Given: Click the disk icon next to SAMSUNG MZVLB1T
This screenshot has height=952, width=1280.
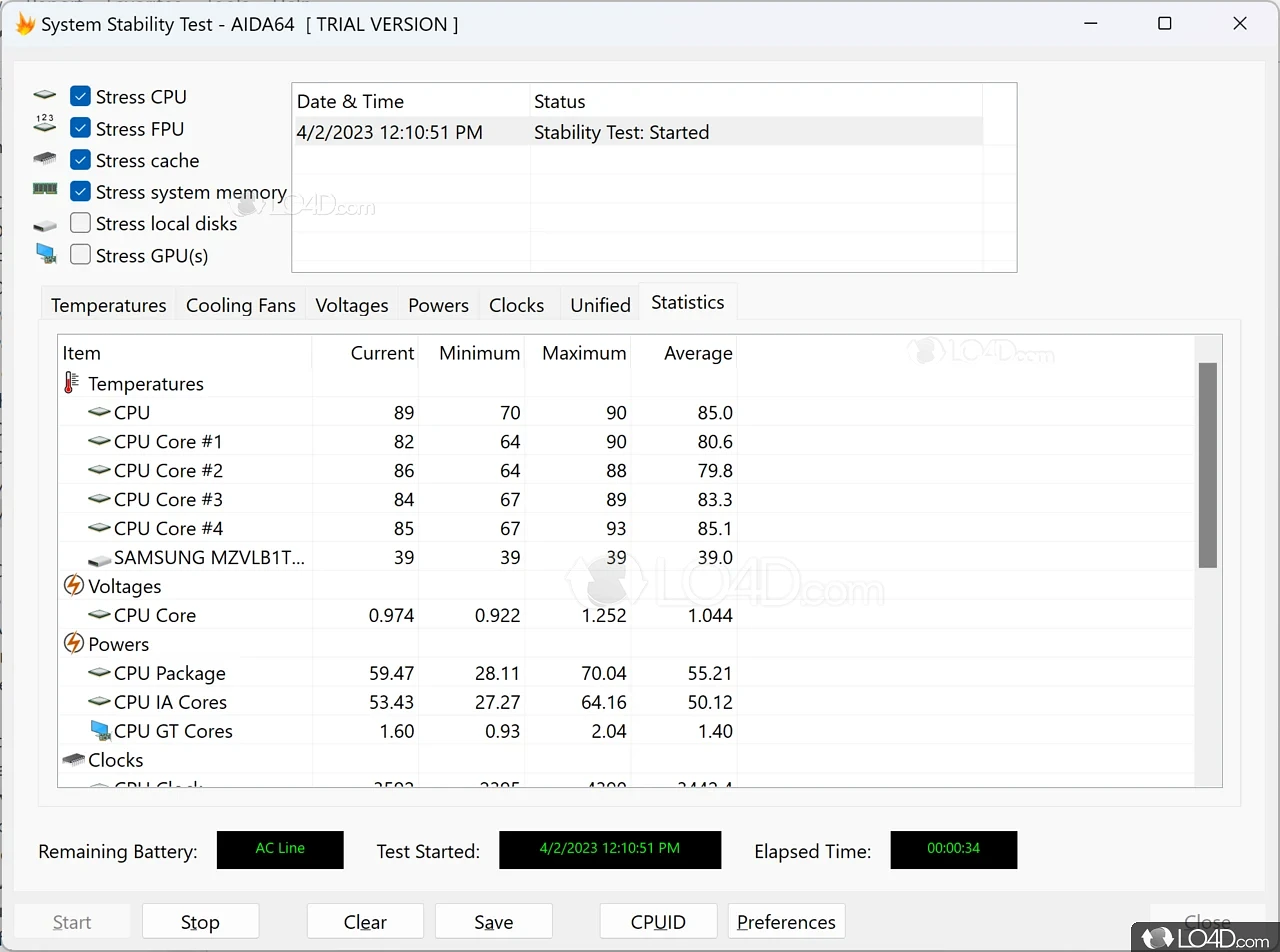Looking at the screenshot, I should 99,559.
